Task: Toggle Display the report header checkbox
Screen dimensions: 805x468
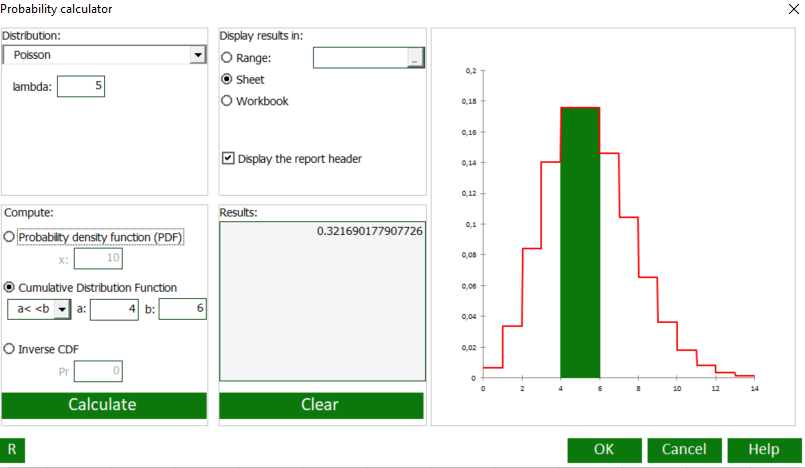Action: click(x=228, y=158)
